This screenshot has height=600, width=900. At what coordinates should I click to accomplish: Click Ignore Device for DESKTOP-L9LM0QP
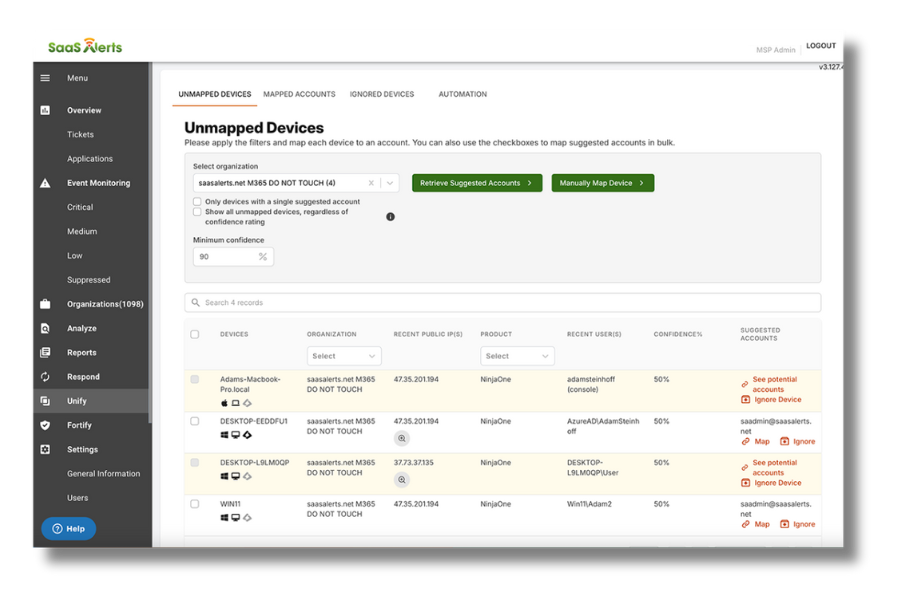(778, 483)
